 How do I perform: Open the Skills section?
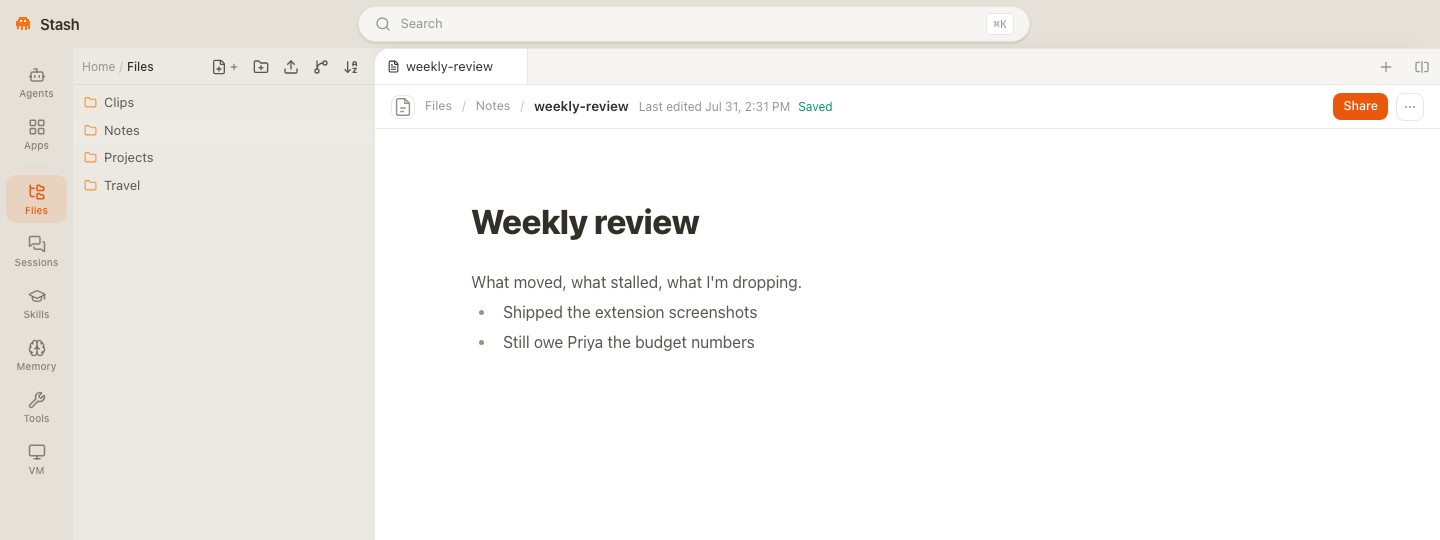tap(36, 303)
